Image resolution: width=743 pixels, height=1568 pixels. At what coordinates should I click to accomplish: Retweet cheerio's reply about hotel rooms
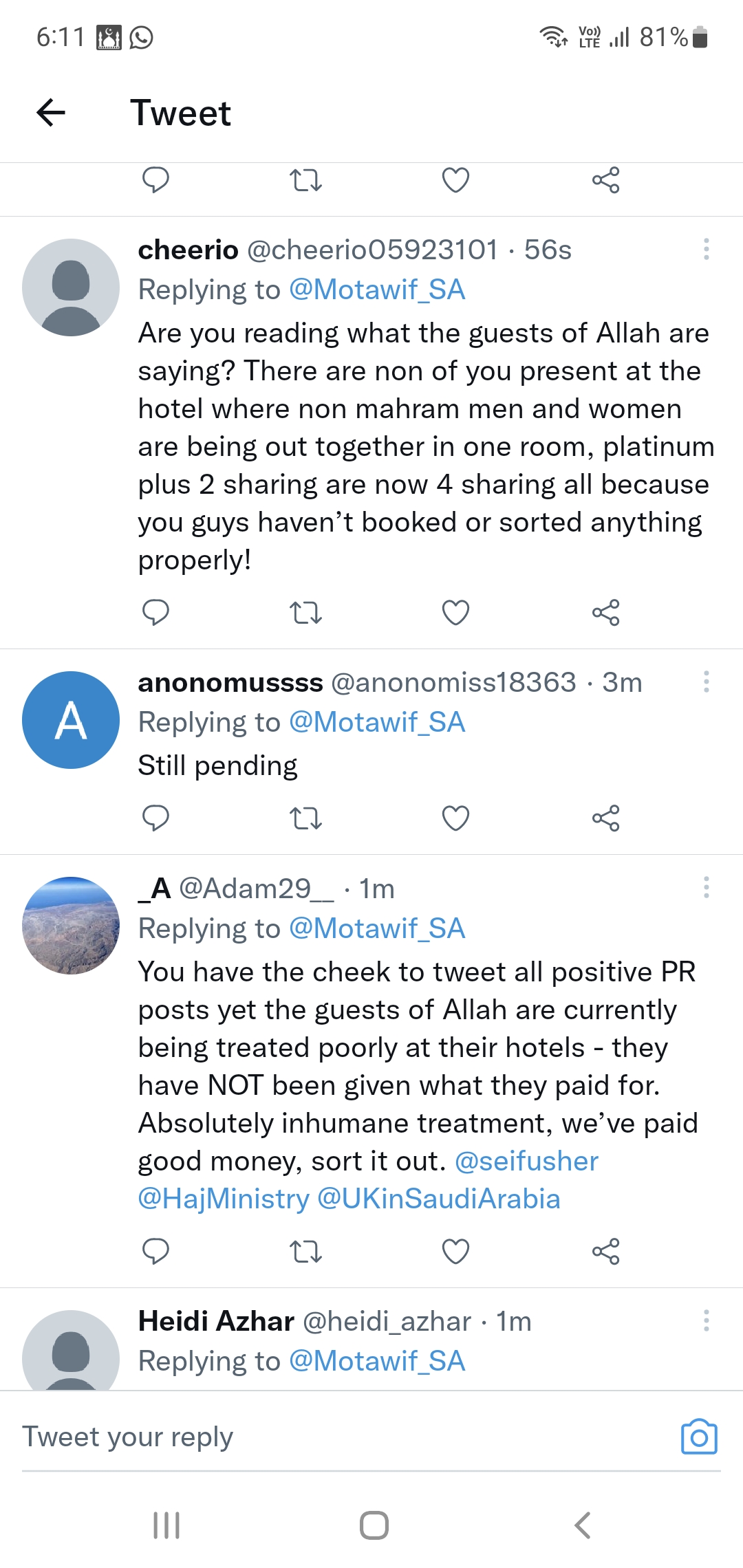click(305, 612)
